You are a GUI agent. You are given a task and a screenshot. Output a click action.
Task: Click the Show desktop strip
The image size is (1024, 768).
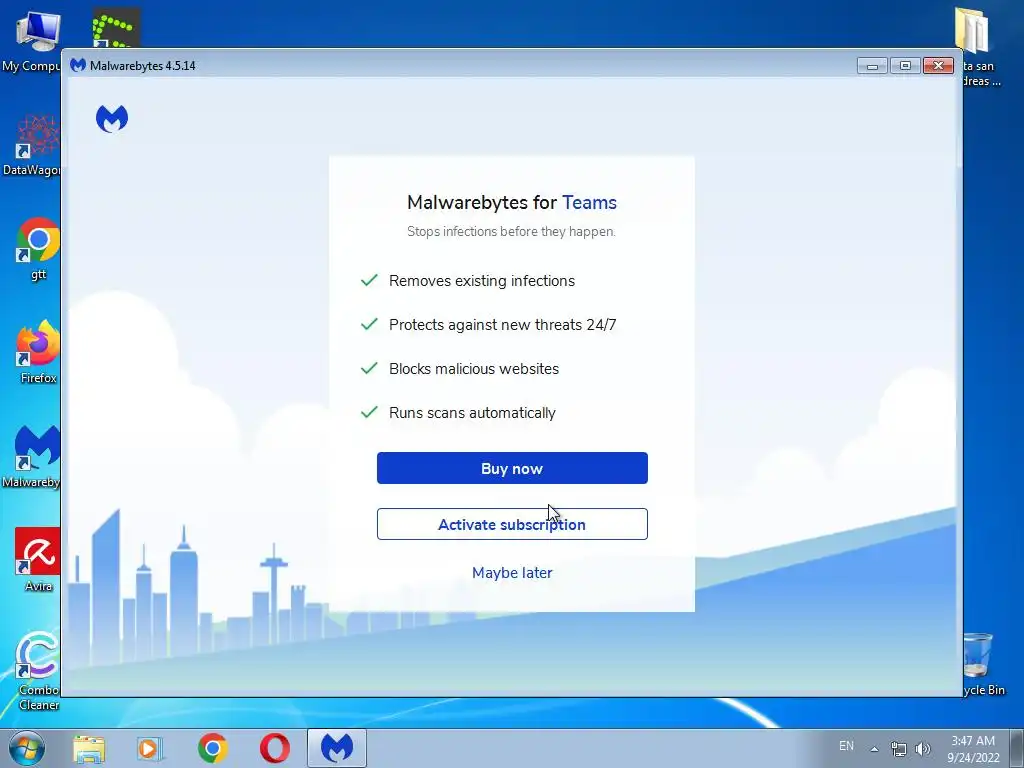[1017, 748]
